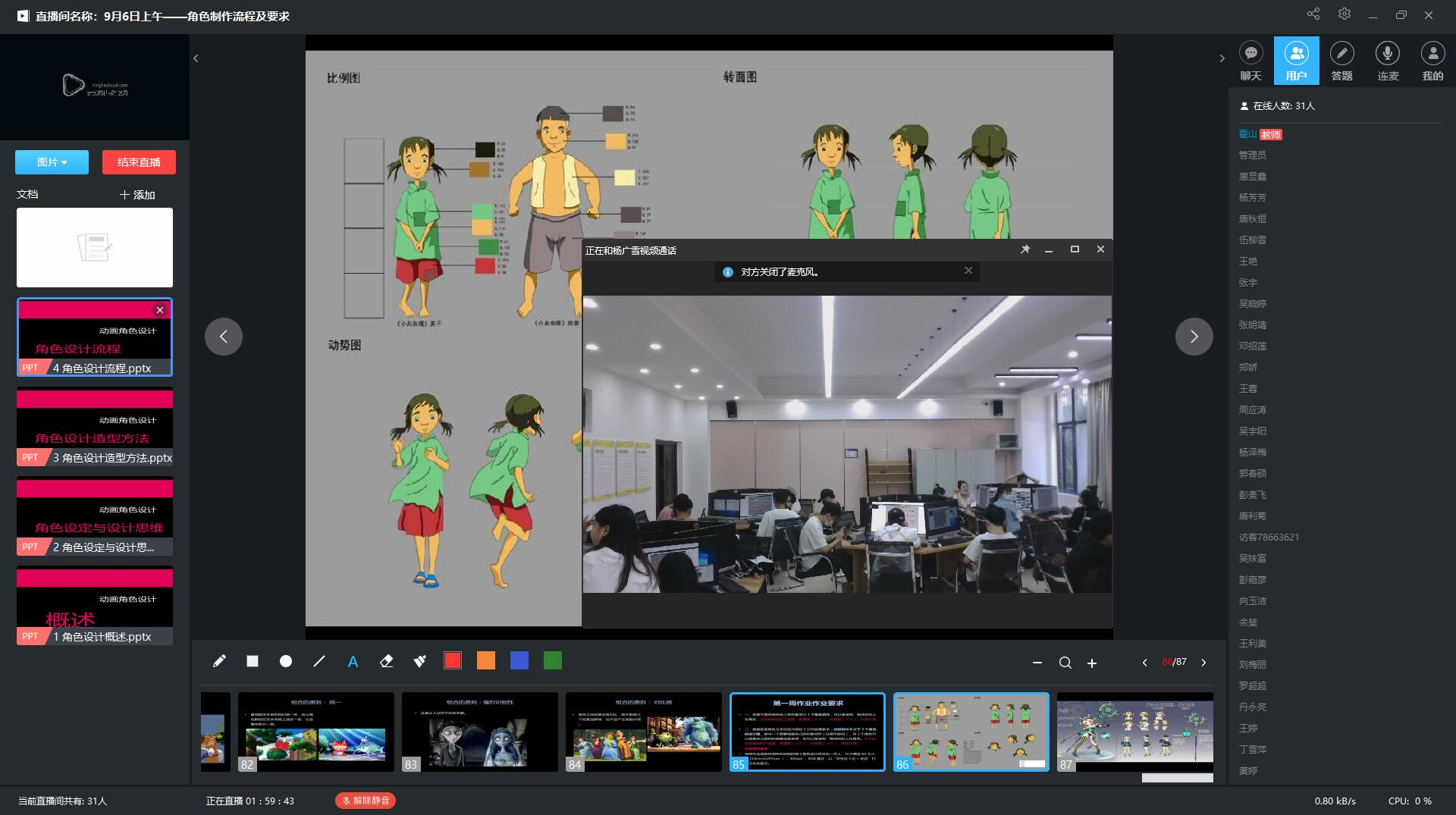Select 2 角色设定与设计思维 document
Image resolution: width=1456 pixels, height=815 pixels.
click(x=95, y=516)
